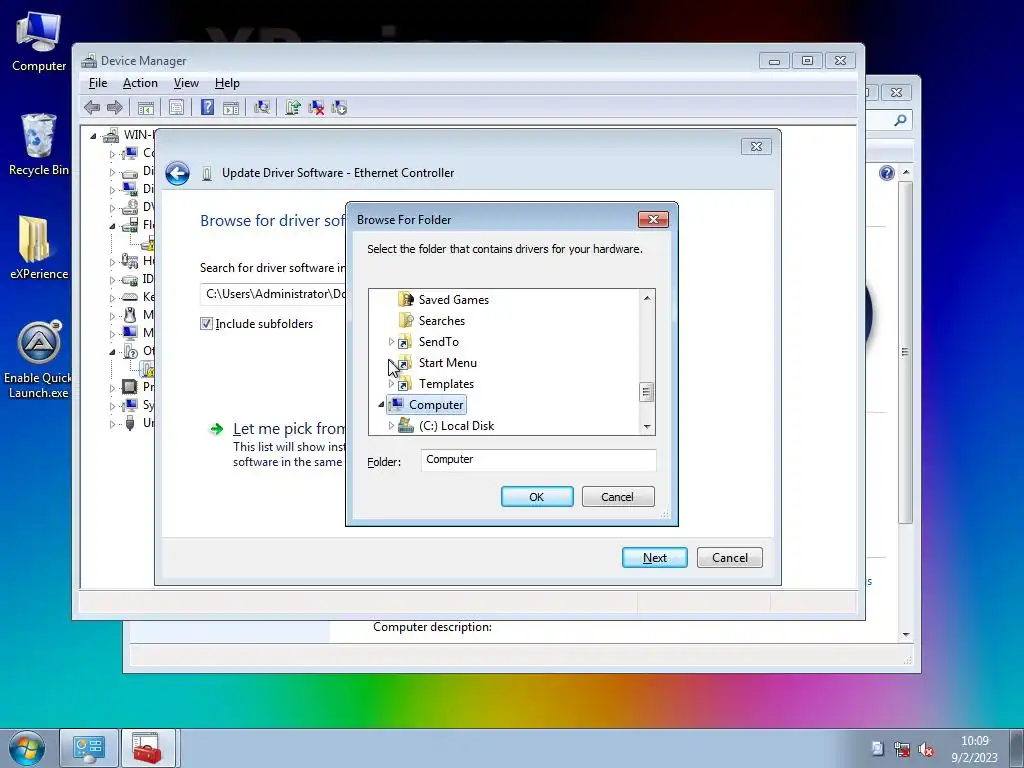The height and width of the screenshot is (768, 1024).
Task: Collapse the Other devices category in device tree
Action: tap(112, 352)
